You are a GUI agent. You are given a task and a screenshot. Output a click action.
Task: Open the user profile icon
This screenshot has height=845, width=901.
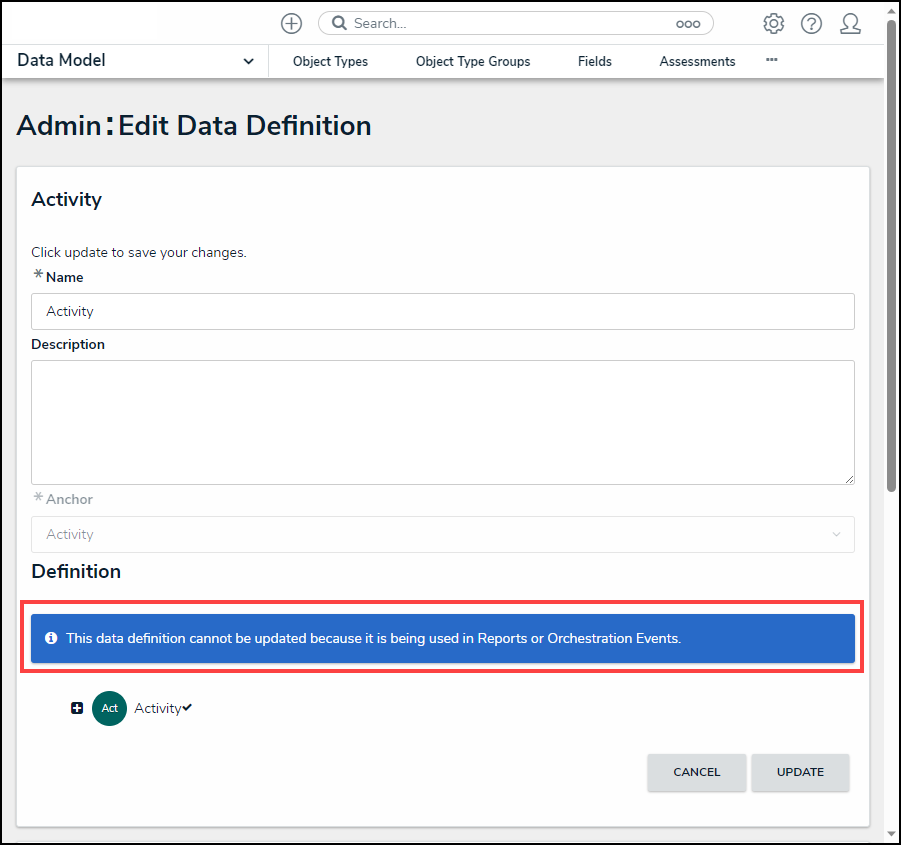coord(850,23)
